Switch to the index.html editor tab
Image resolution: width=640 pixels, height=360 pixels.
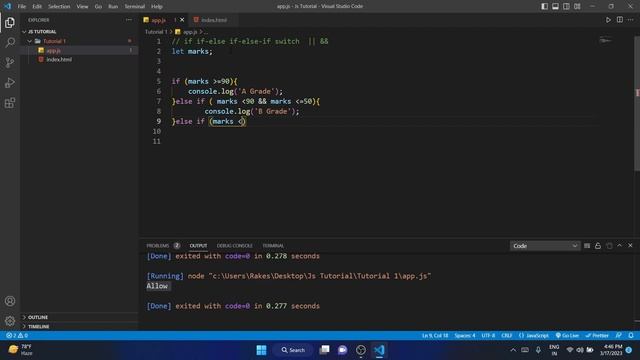(214, 20)
